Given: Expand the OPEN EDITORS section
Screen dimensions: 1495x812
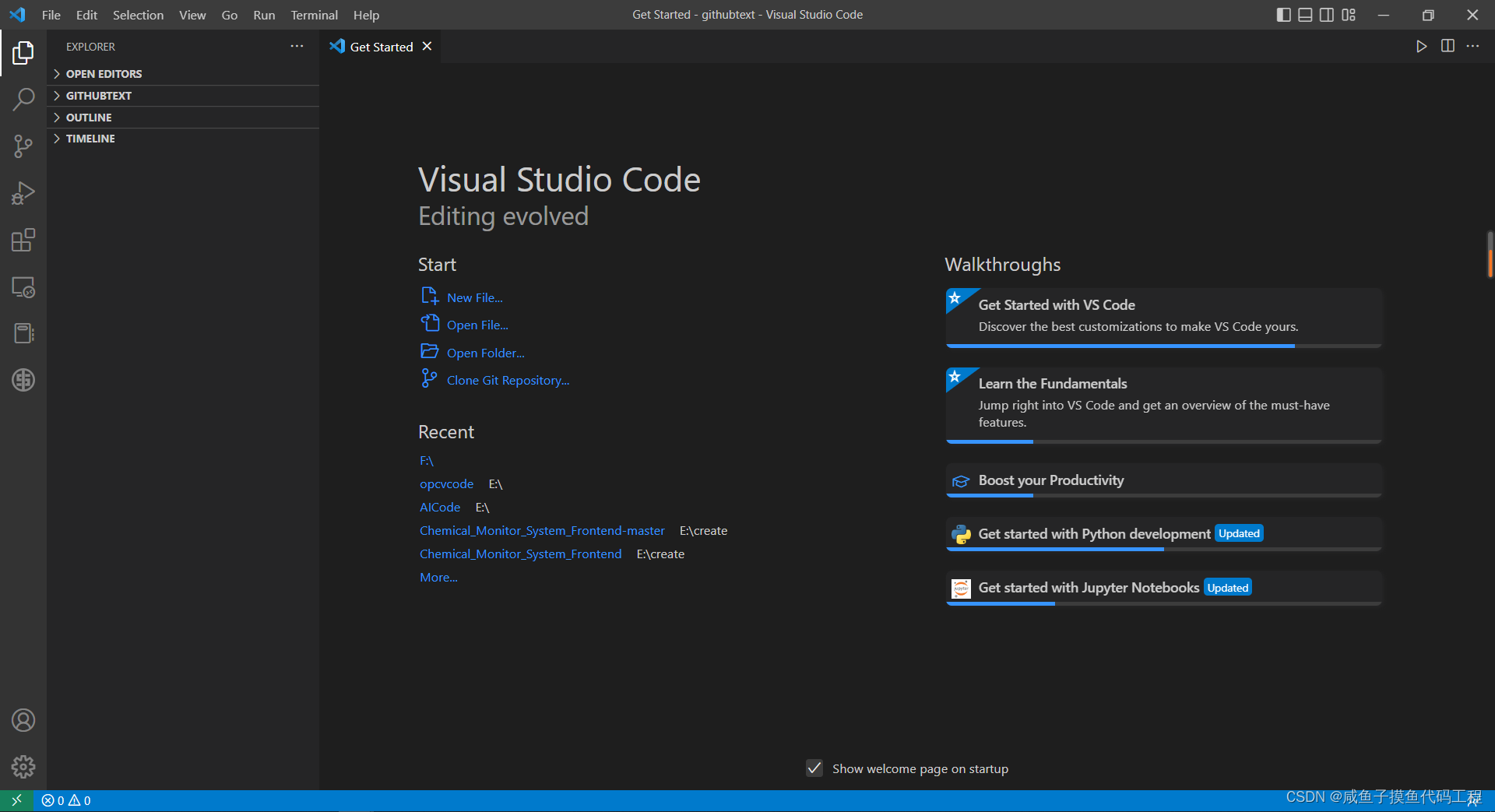Looking at the screenshot, I should (x=183, y=74).
